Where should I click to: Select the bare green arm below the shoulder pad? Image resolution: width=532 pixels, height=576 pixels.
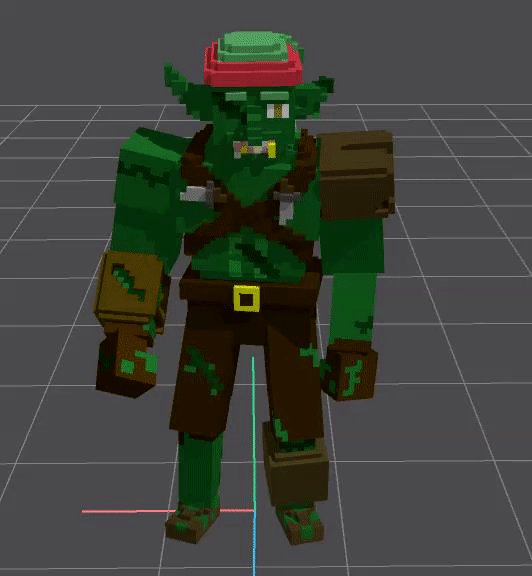[352, 281]
